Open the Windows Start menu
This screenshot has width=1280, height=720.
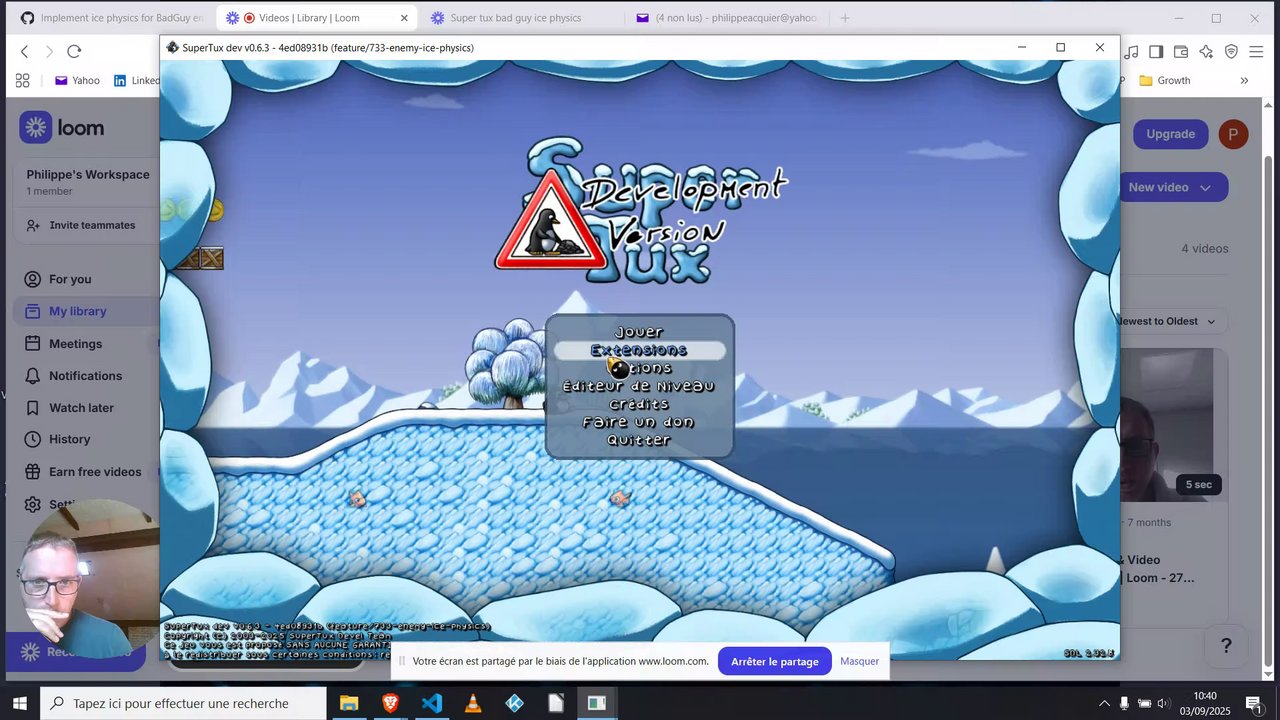(x=20, y=703)
